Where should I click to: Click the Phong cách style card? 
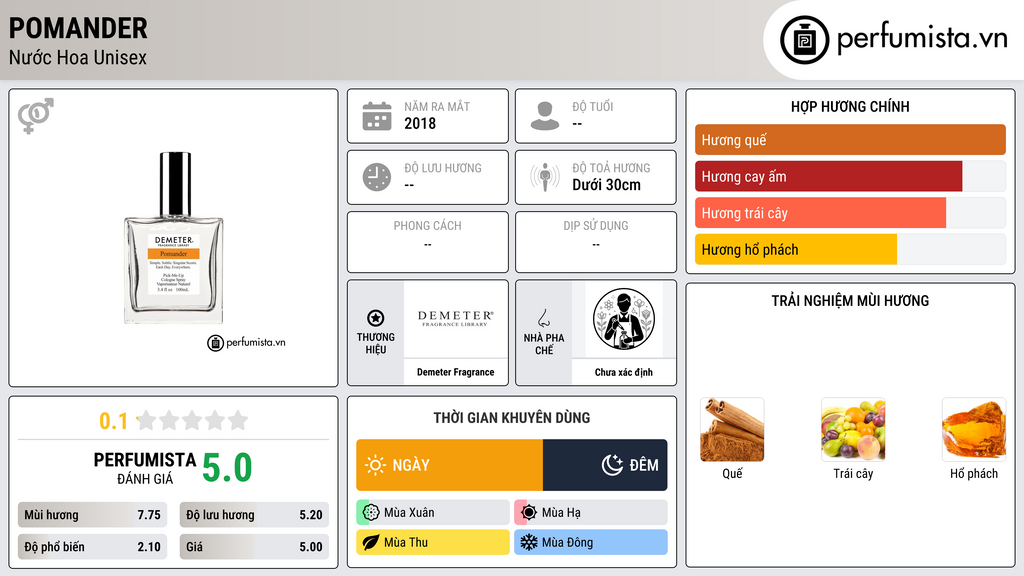[428, 242]
